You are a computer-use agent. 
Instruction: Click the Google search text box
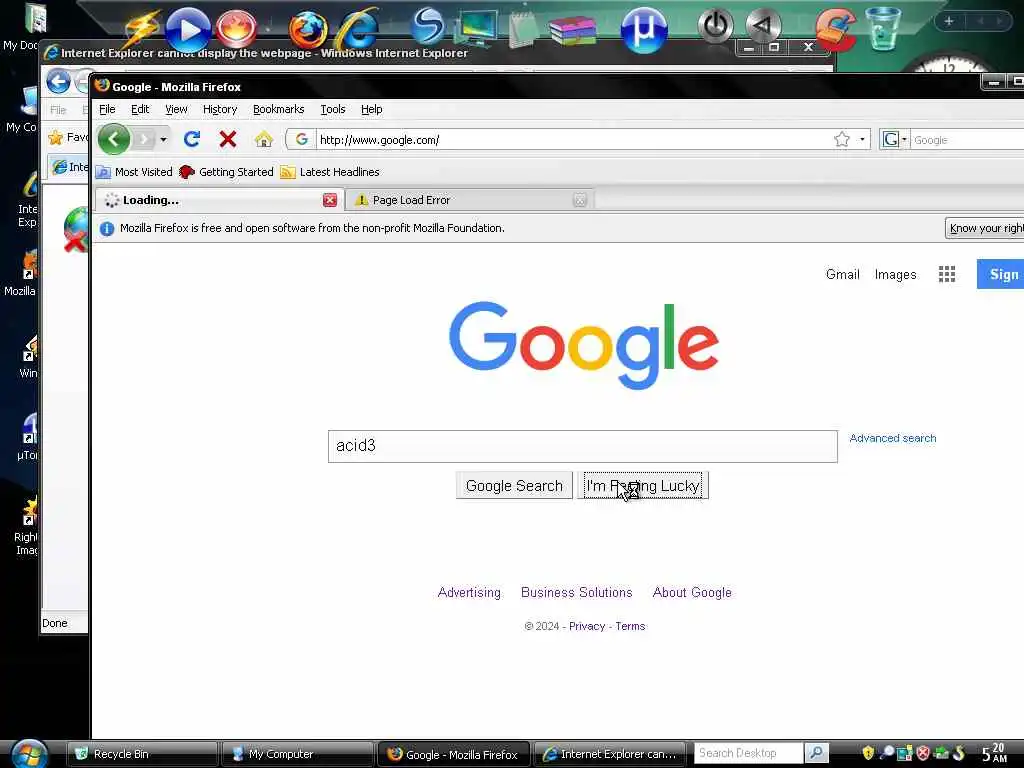pyautogui.click(x=583, y=446)
